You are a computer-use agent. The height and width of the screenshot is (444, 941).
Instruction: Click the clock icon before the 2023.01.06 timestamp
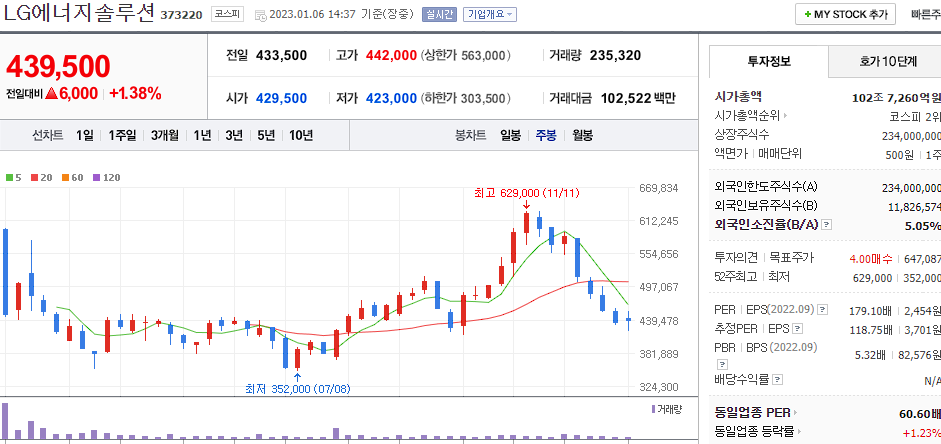260,15
